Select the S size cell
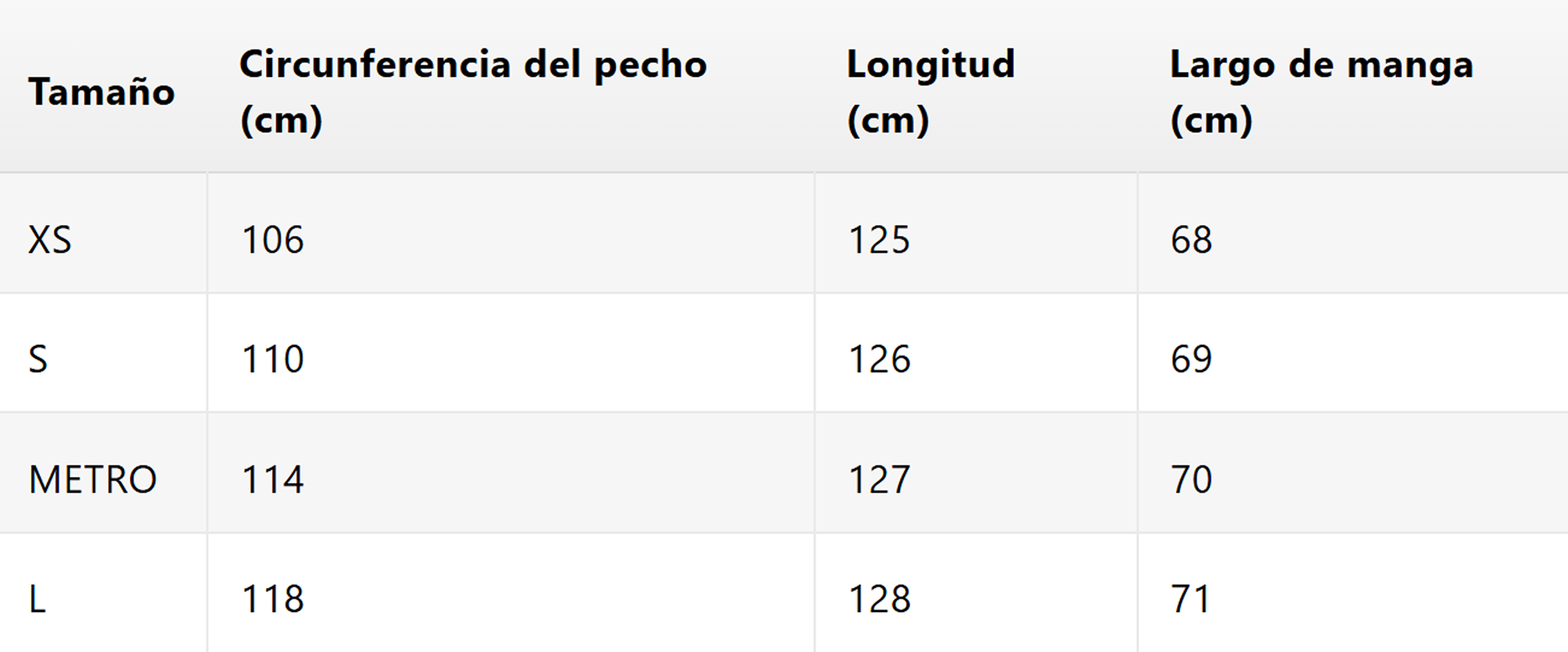Screen dimensions: 1568x652 pos(38,359)
